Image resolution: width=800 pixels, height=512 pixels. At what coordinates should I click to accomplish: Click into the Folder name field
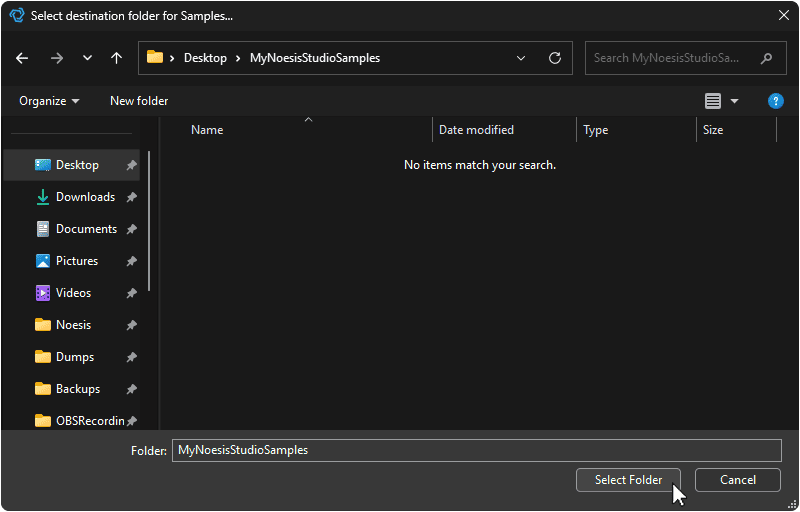pyautogui.click(x=477, y=450)
